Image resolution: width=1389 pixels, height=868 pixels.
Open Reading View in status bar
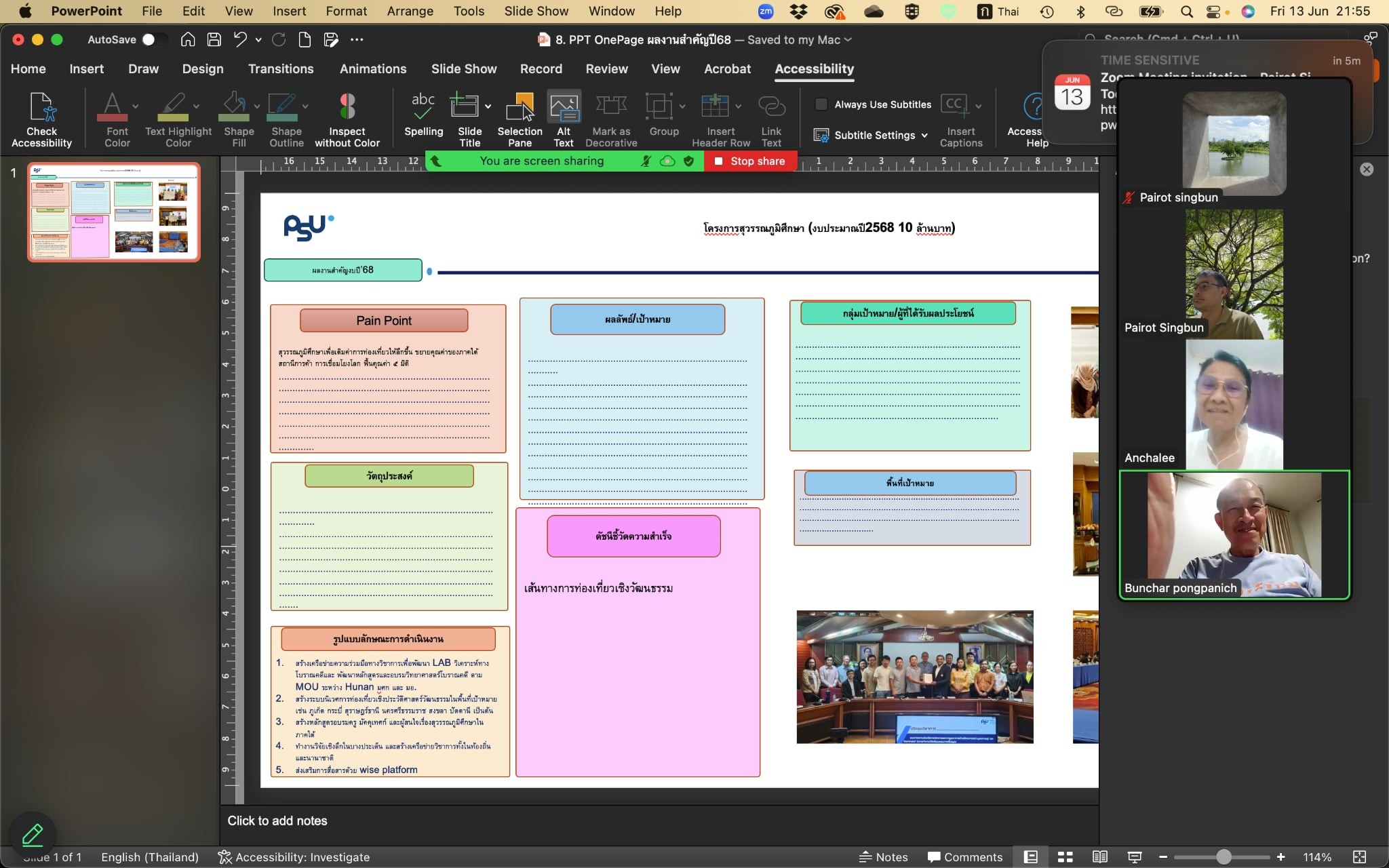pyautogui.click(x=1100, y=857)
